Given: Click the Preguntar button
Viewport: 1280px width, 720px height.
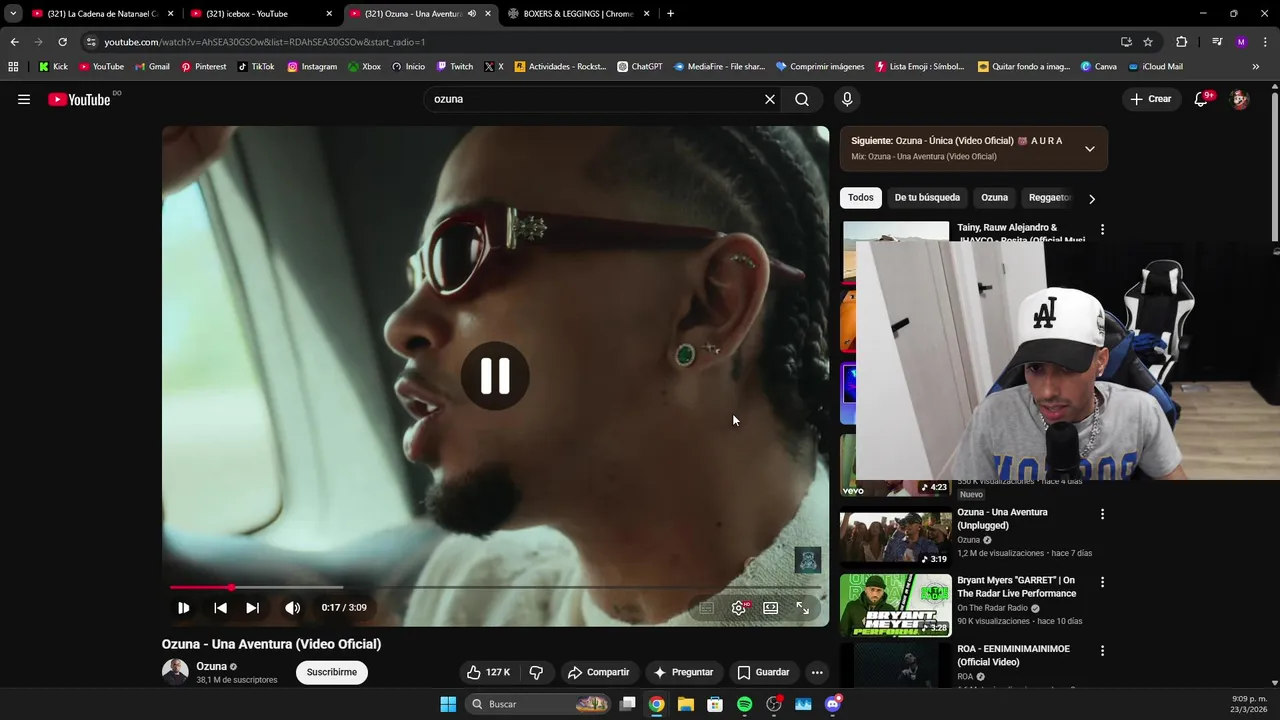Looking at the screenshot, I should [683, 672].
